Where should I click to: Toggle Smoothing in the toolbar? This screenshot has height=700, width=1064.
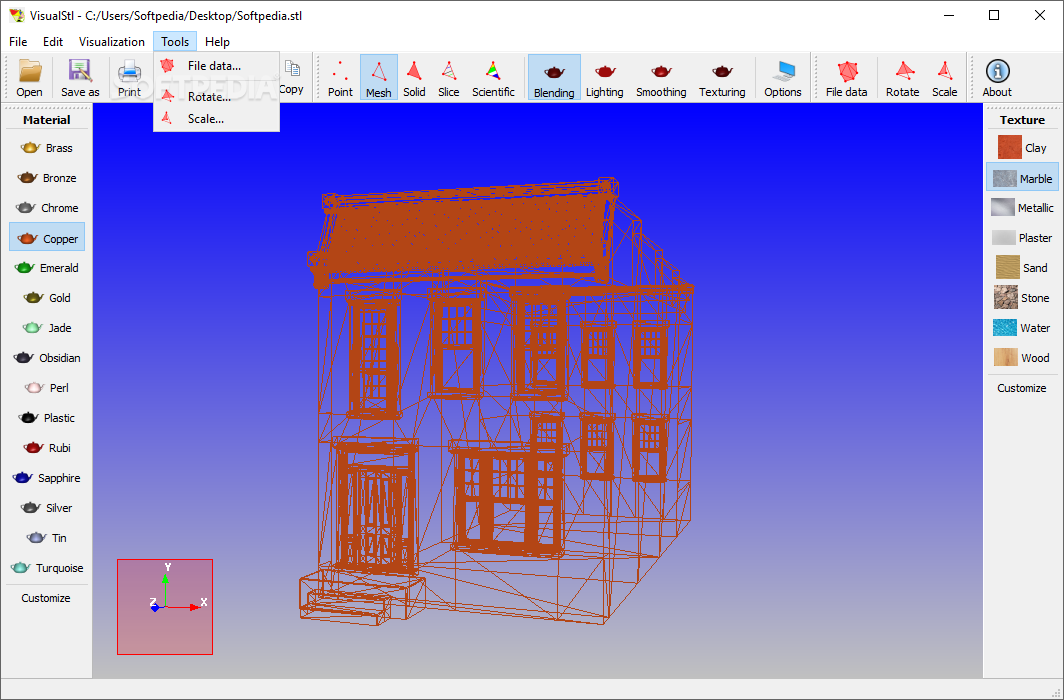point(661,77)
